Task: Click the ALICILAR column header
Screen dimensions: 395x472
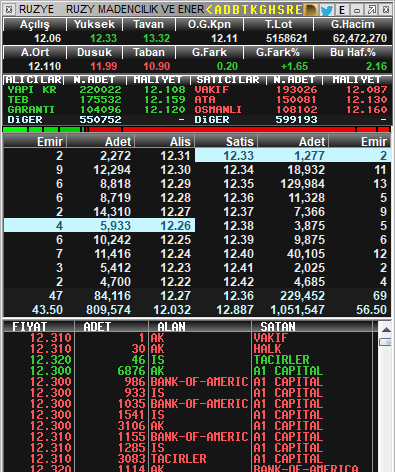Action: [34, 80]
